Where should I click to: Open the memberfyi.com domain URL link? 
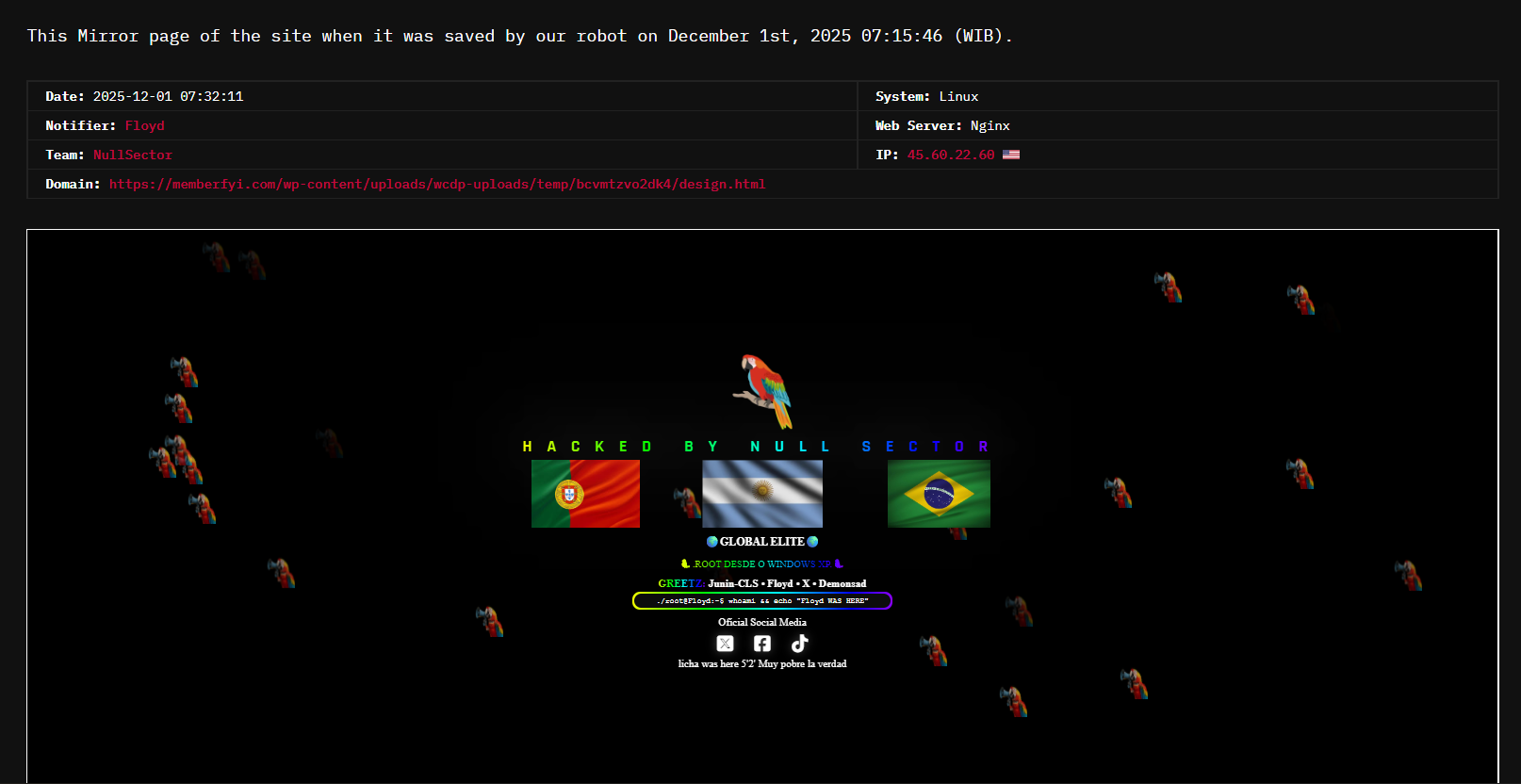tap(436, 184)
